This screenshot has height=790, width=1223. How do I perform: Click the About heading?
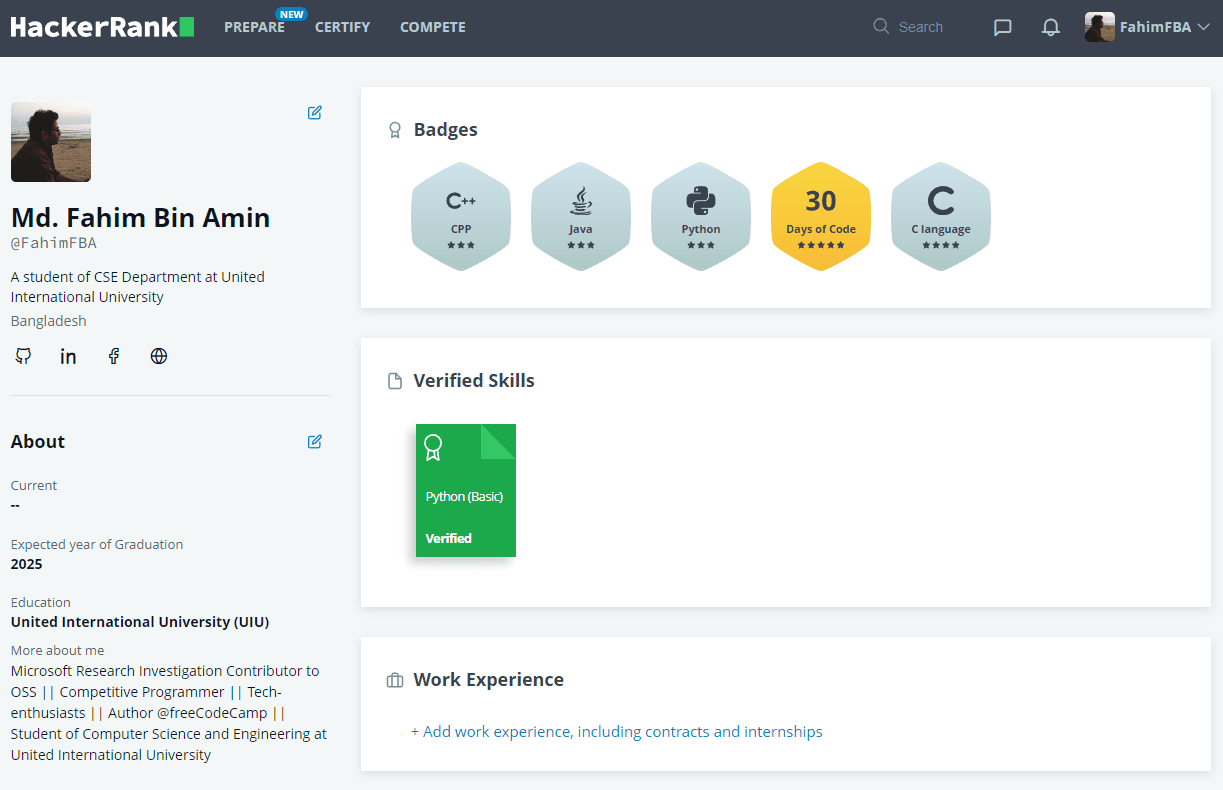click(x=38, y=442)
